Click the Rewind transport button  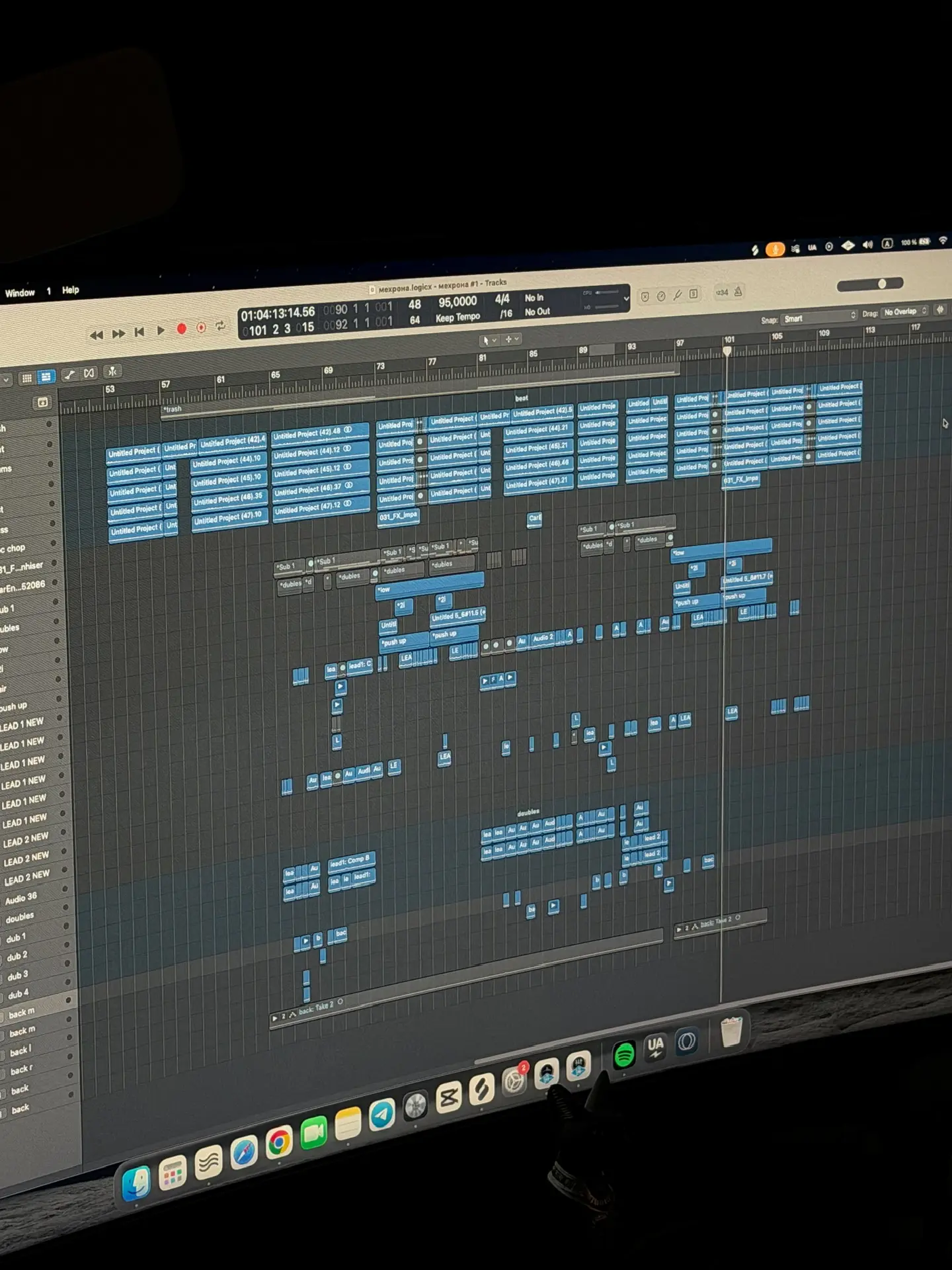tap(97, 335)
